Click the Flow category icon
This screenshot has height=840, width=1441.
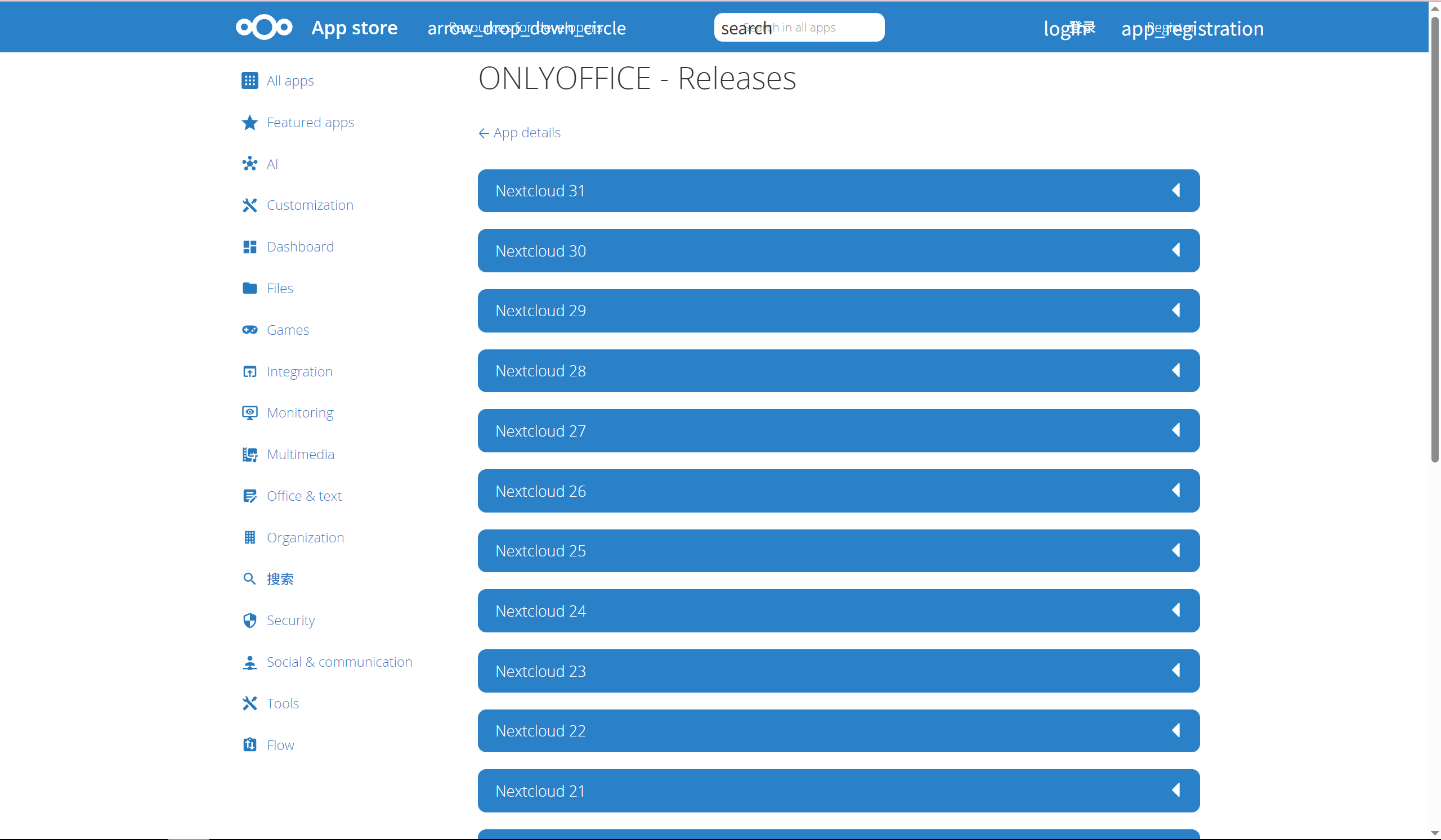pos(249,744)
